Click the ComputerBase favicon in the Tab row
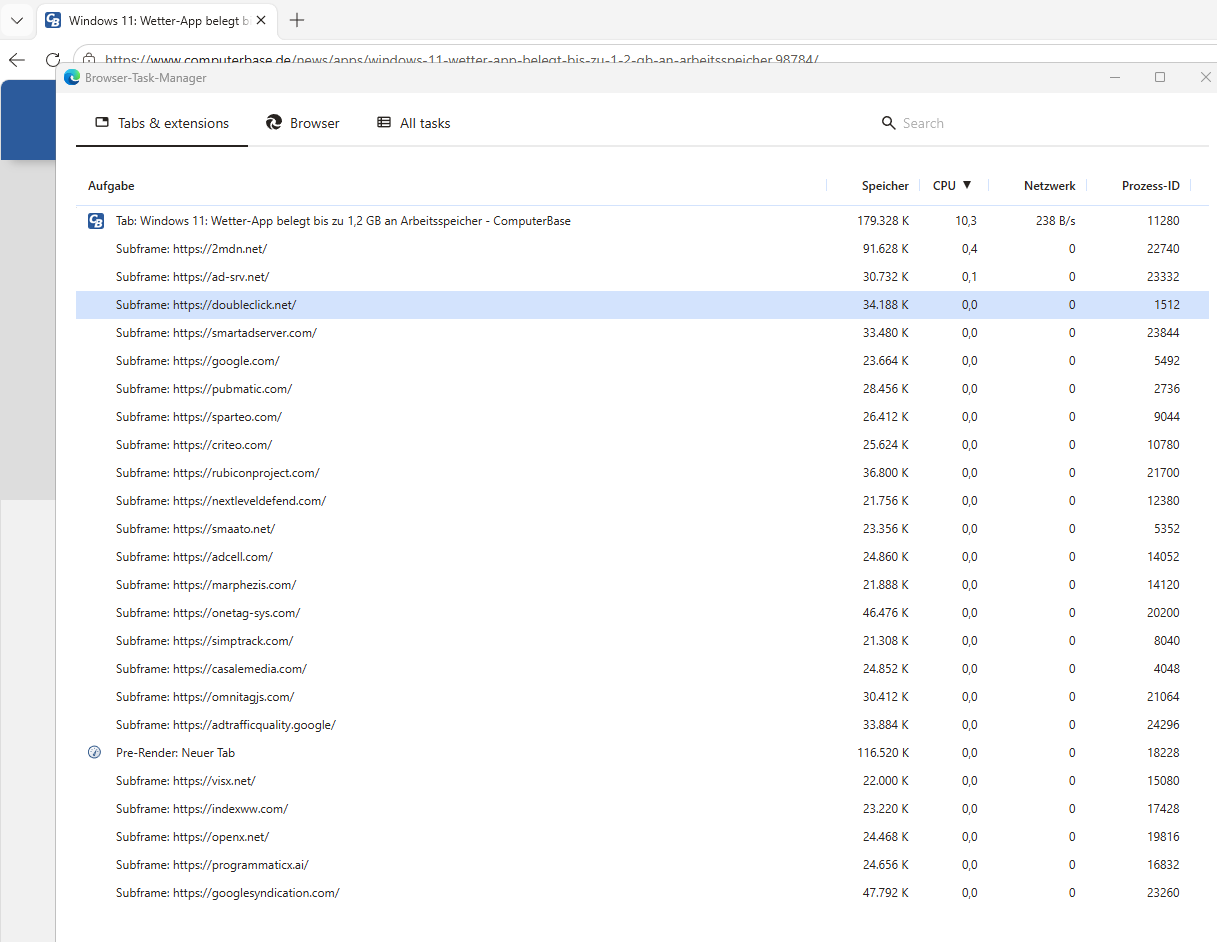1217x942 pixels. [96, 221]
